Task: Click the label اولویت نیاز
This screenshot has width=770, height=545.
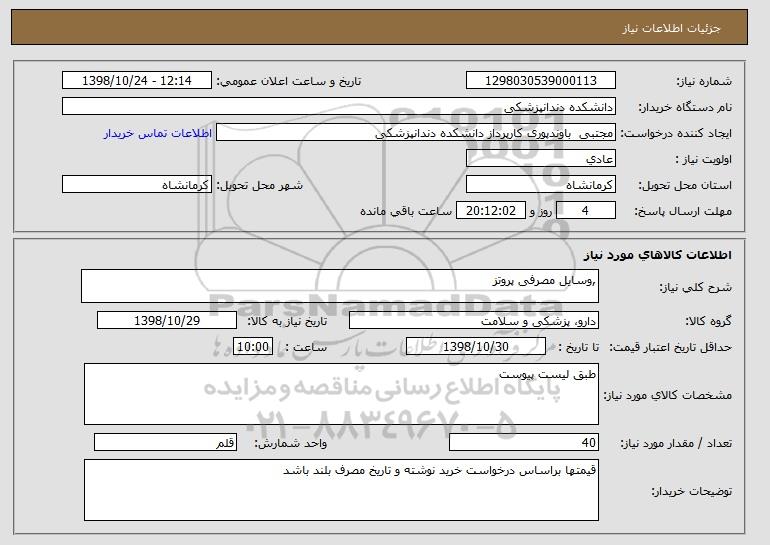Action: point(704,159)
